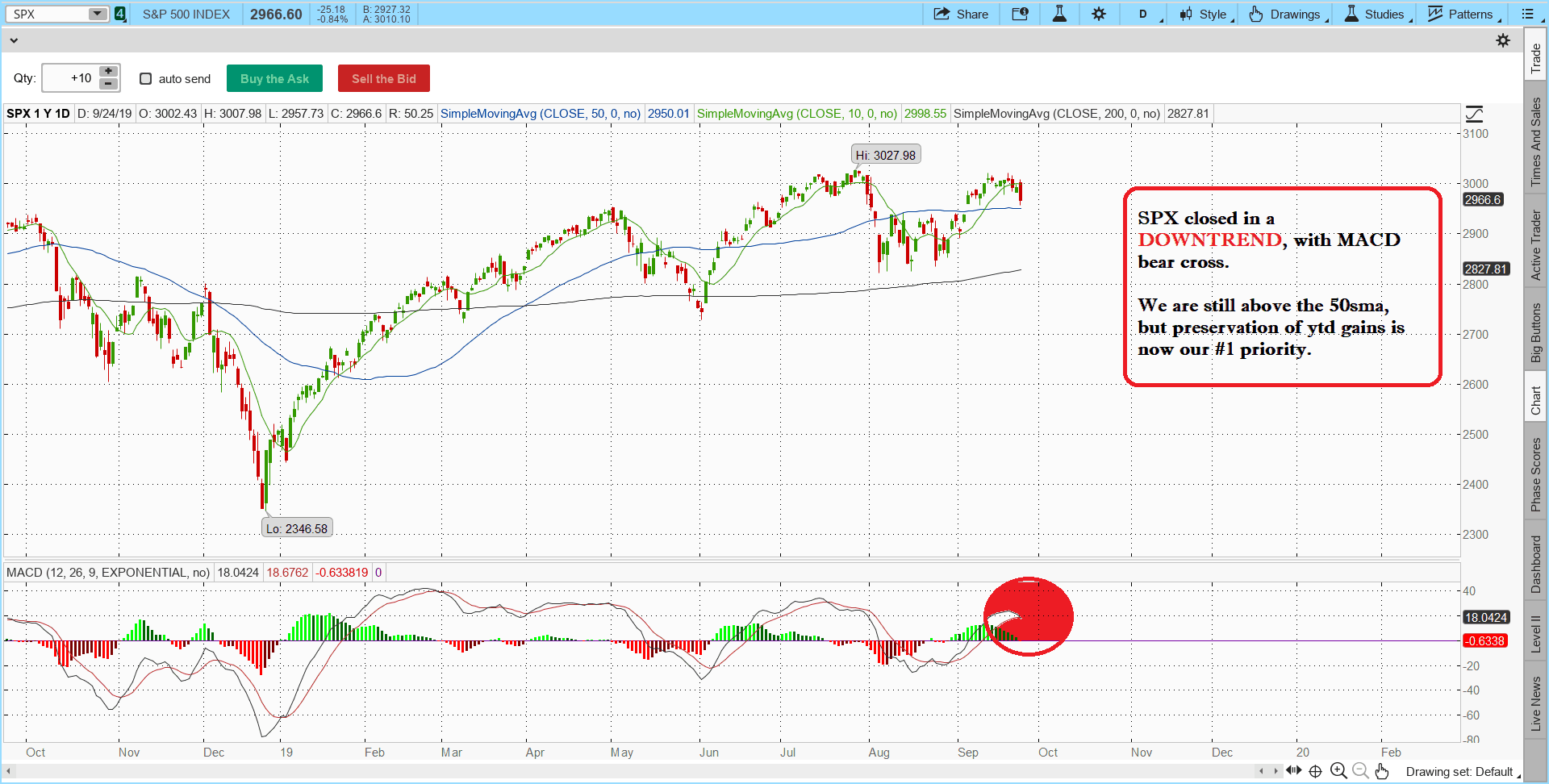Select the pan hand tool icon
The height and width of the screenshot is (784, 1549).
click(x=1382, y=771)
